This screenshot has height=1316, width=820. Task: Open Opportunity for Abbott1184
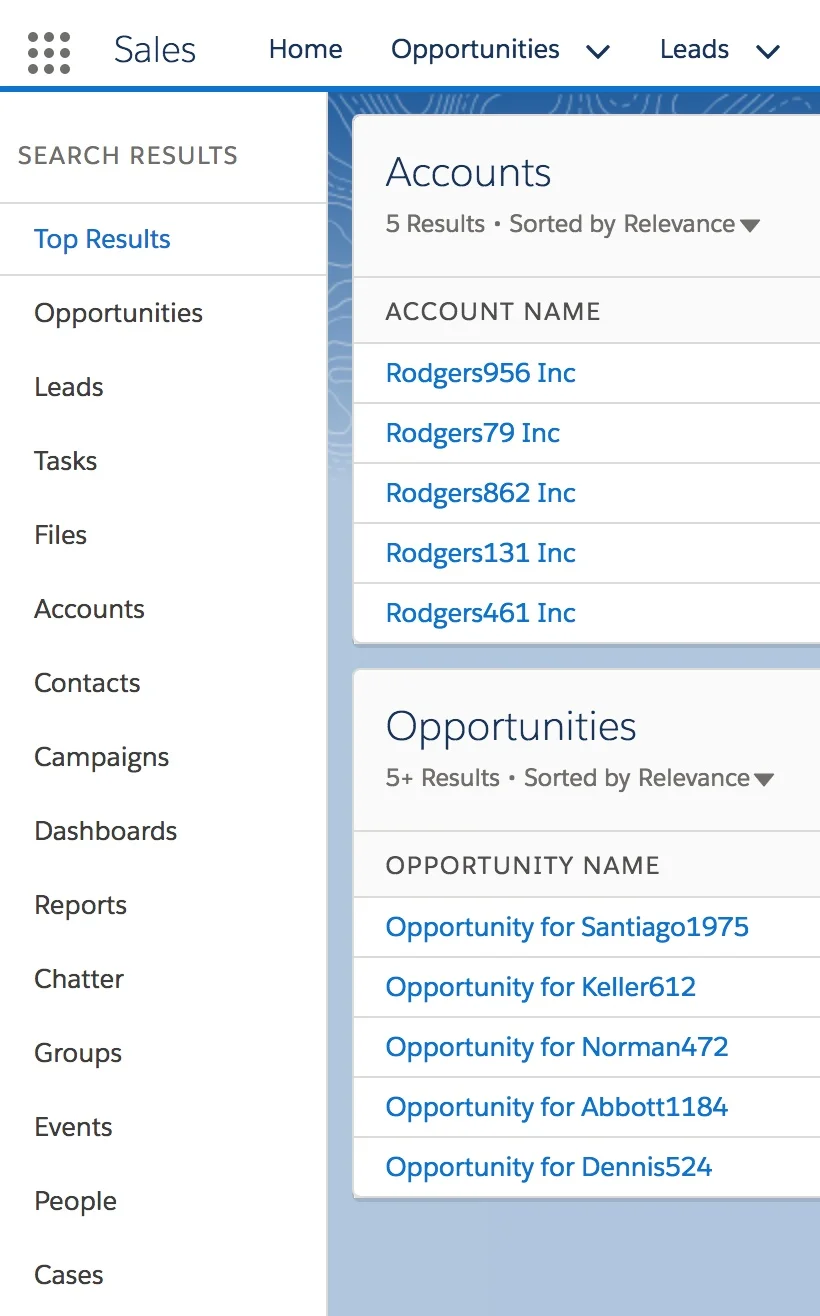pos(557,1107)
